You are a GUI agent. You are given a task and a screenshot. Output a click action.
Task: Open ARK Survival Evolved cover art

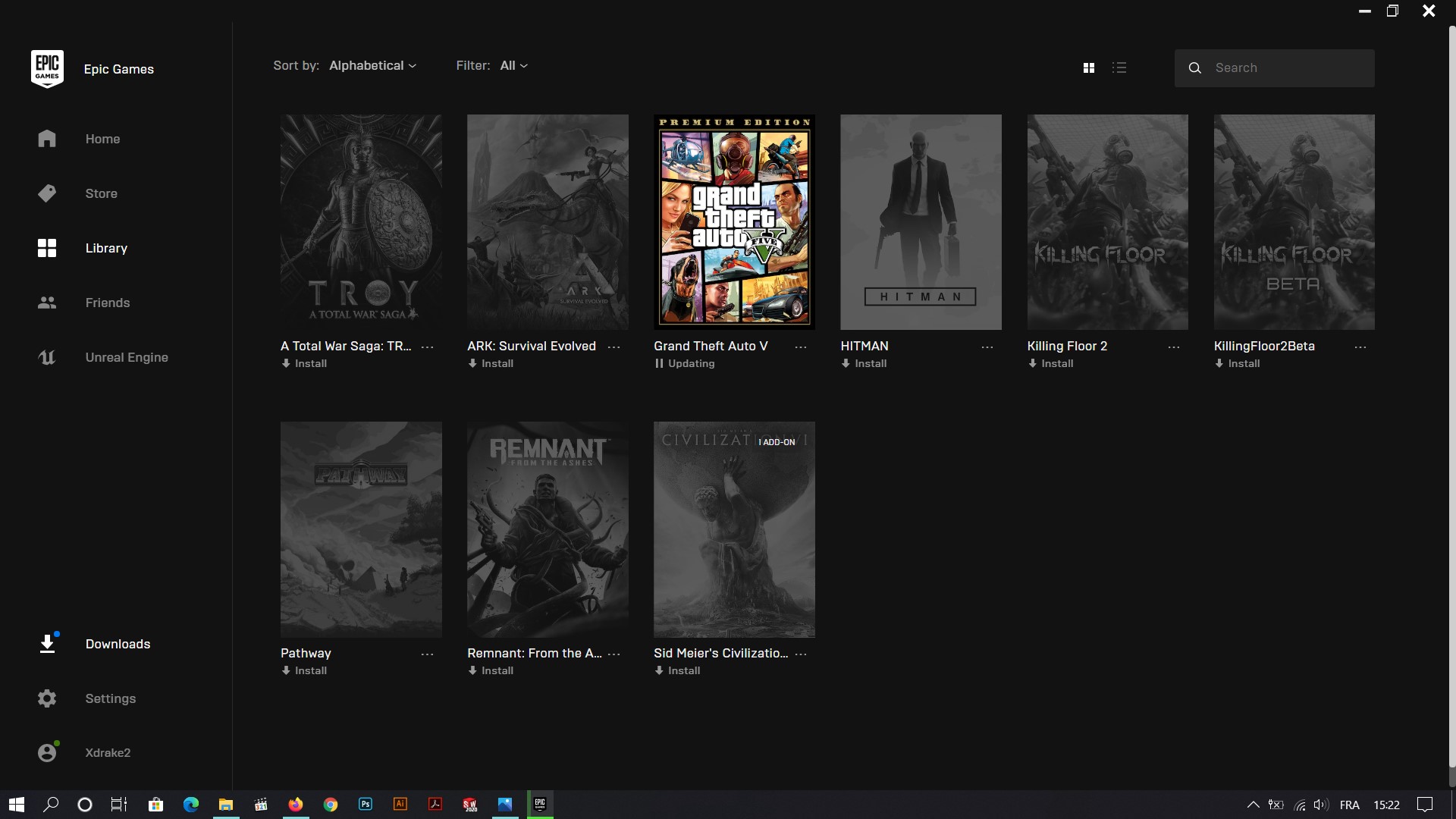[x=548, y=222]
